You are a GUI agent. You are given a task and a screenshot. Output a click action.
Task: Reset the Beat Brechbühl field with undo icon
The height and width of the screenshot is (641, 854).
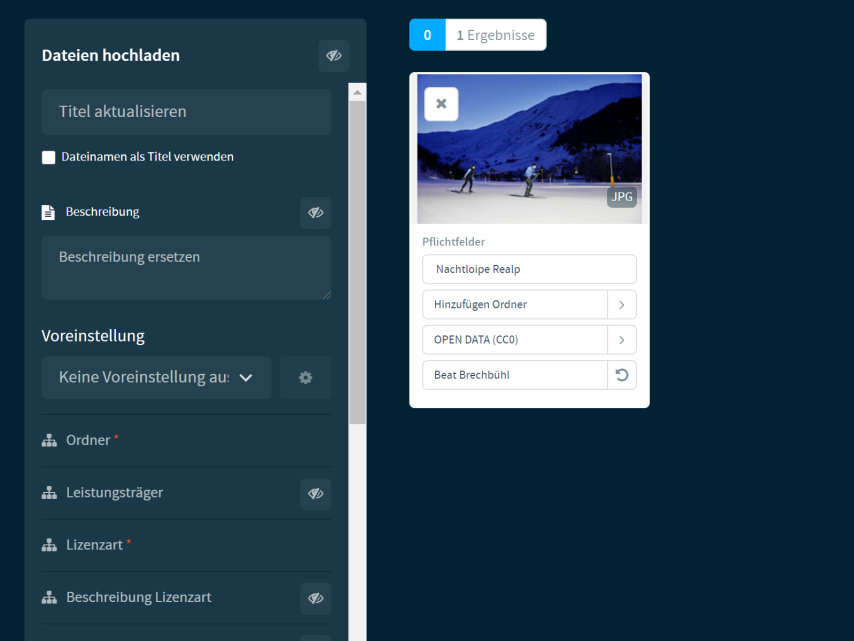click(621, 375)
